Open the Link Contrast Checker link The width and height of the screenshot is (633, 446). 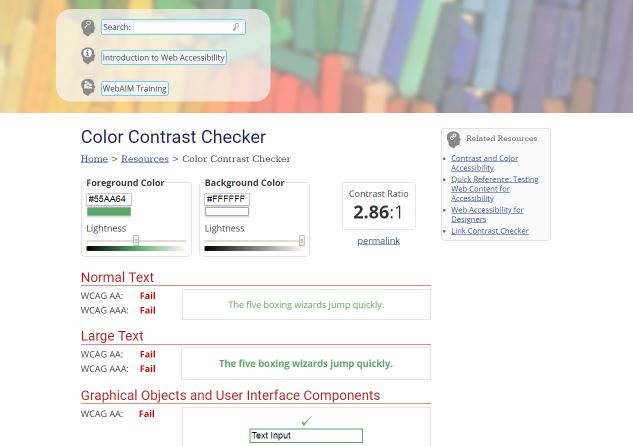coord(490,231)
